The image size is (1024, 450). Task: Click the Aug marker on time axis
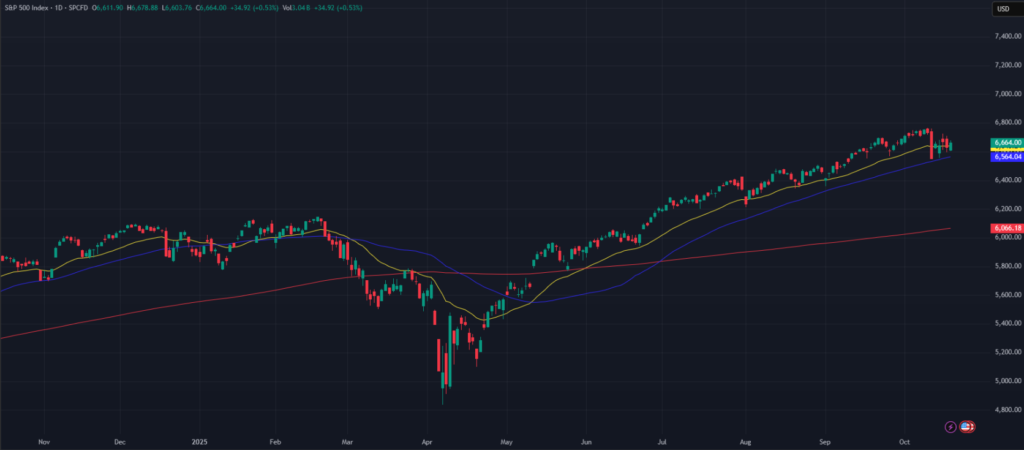click(745, 440)
